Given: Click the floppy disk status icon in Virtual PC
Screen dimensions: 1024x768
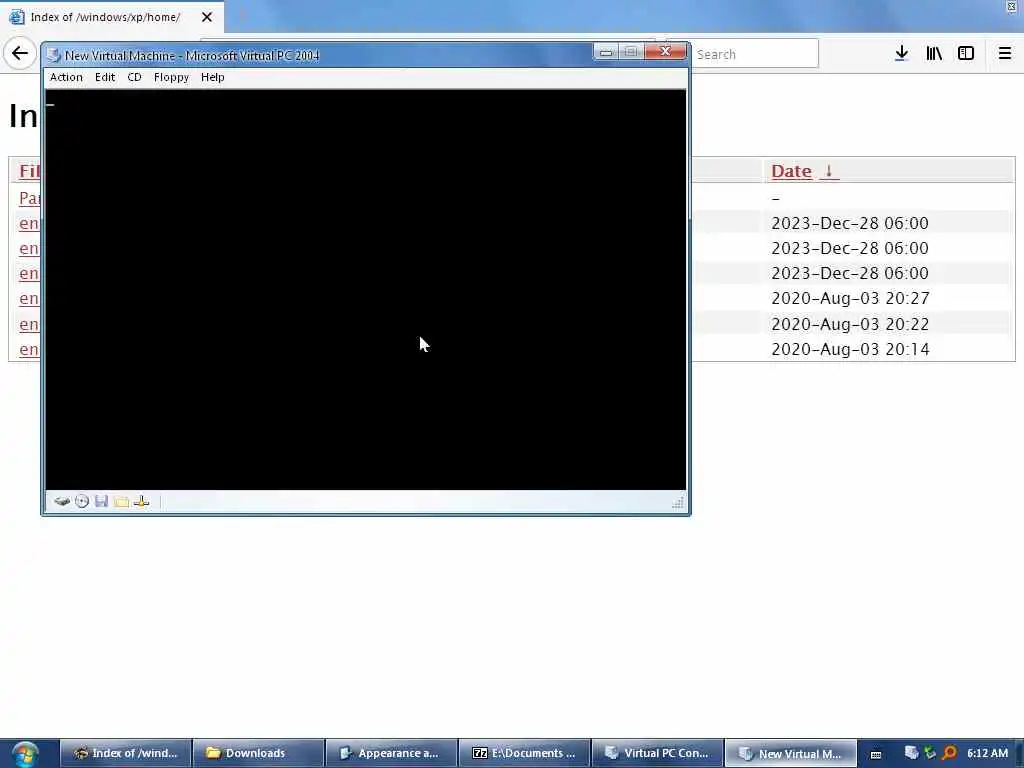Looking at the screenshot, I should tap(101, 502).
